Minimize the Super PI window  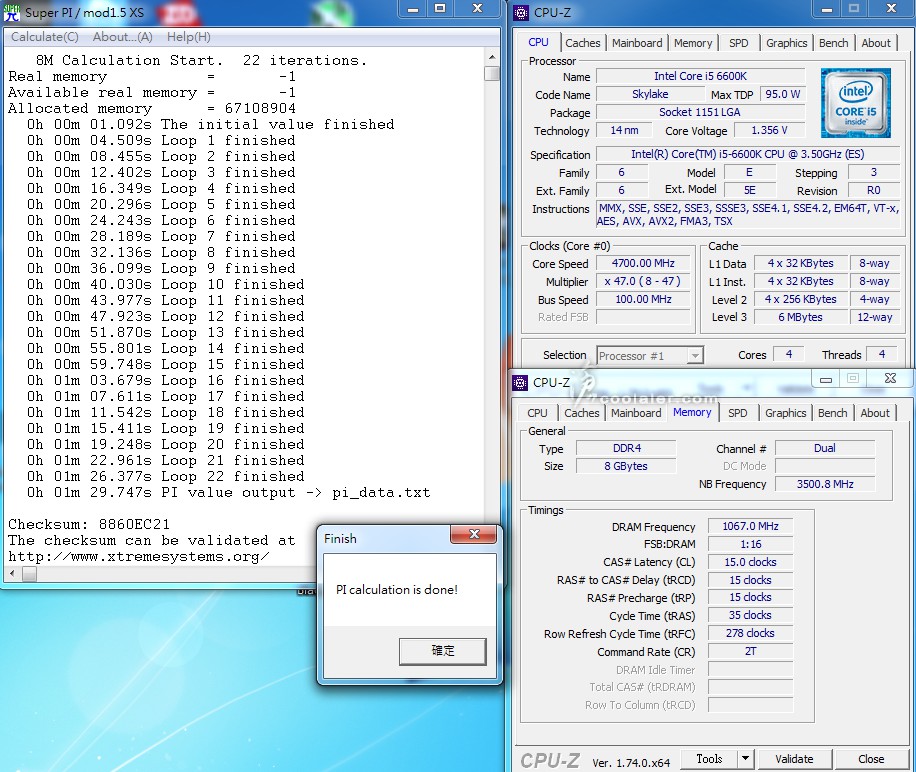pos(413,9)
